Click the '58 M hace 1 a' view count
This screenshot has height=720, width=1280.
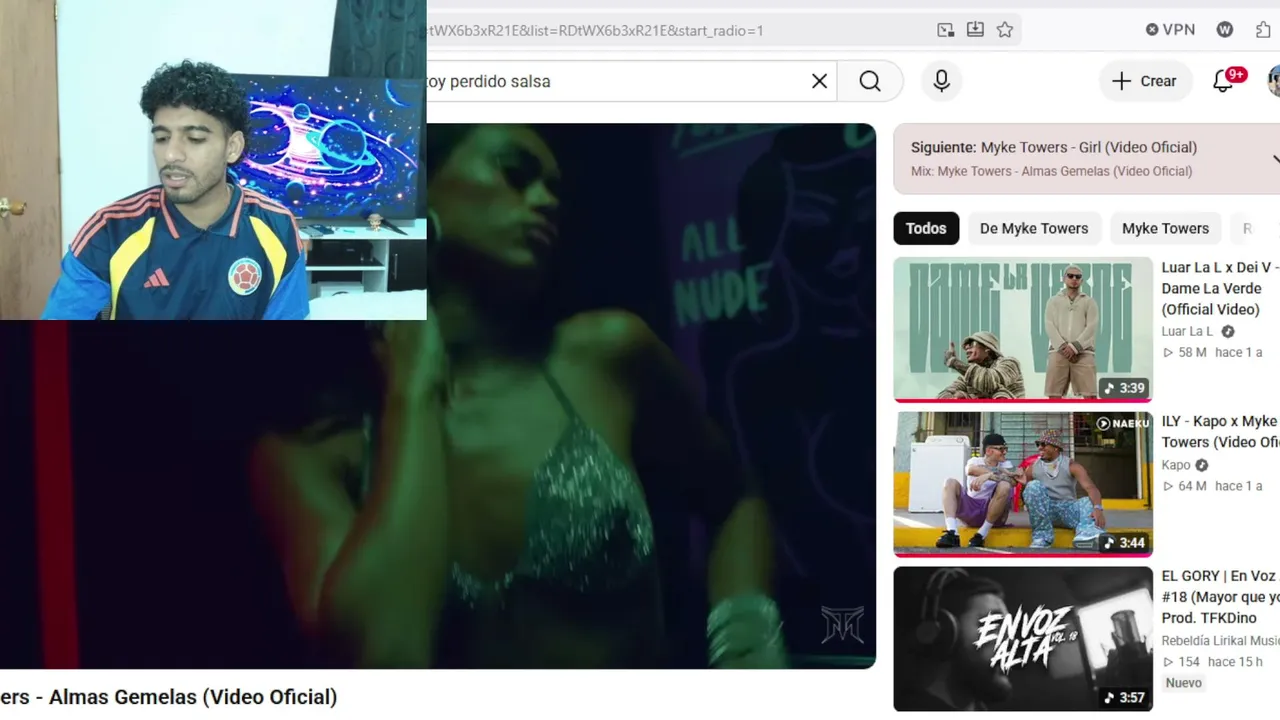point(1212,352)
